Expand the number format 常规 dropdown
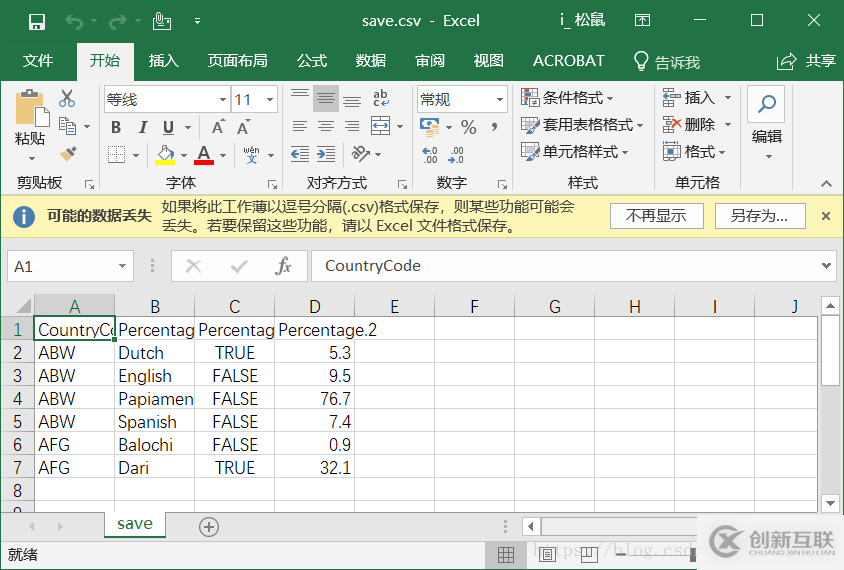The height and width of the screenshot is (570, 844). coord(499,100)
